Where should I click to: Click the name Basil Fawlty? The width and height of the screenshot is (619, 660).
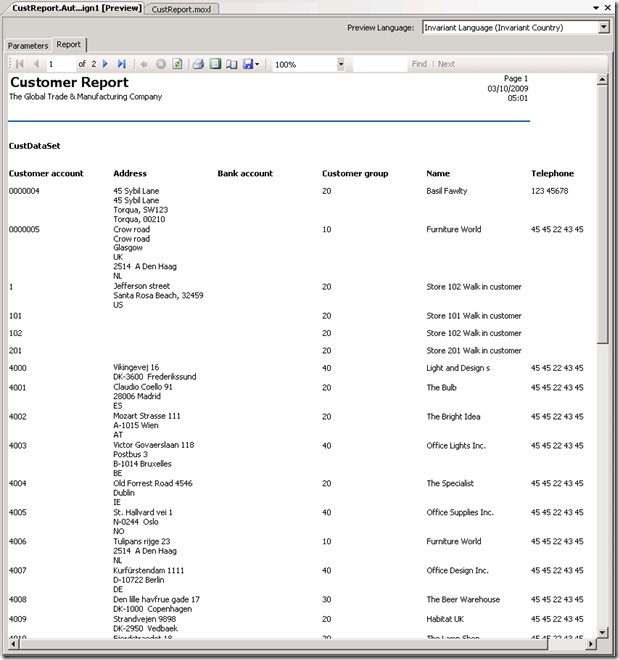pyautogui.click(x=447, y=191)
